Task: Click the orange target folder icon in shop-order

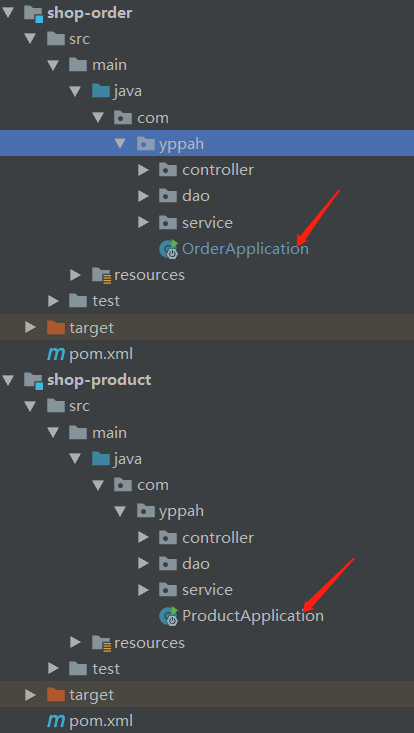Action: coord(56,327)
